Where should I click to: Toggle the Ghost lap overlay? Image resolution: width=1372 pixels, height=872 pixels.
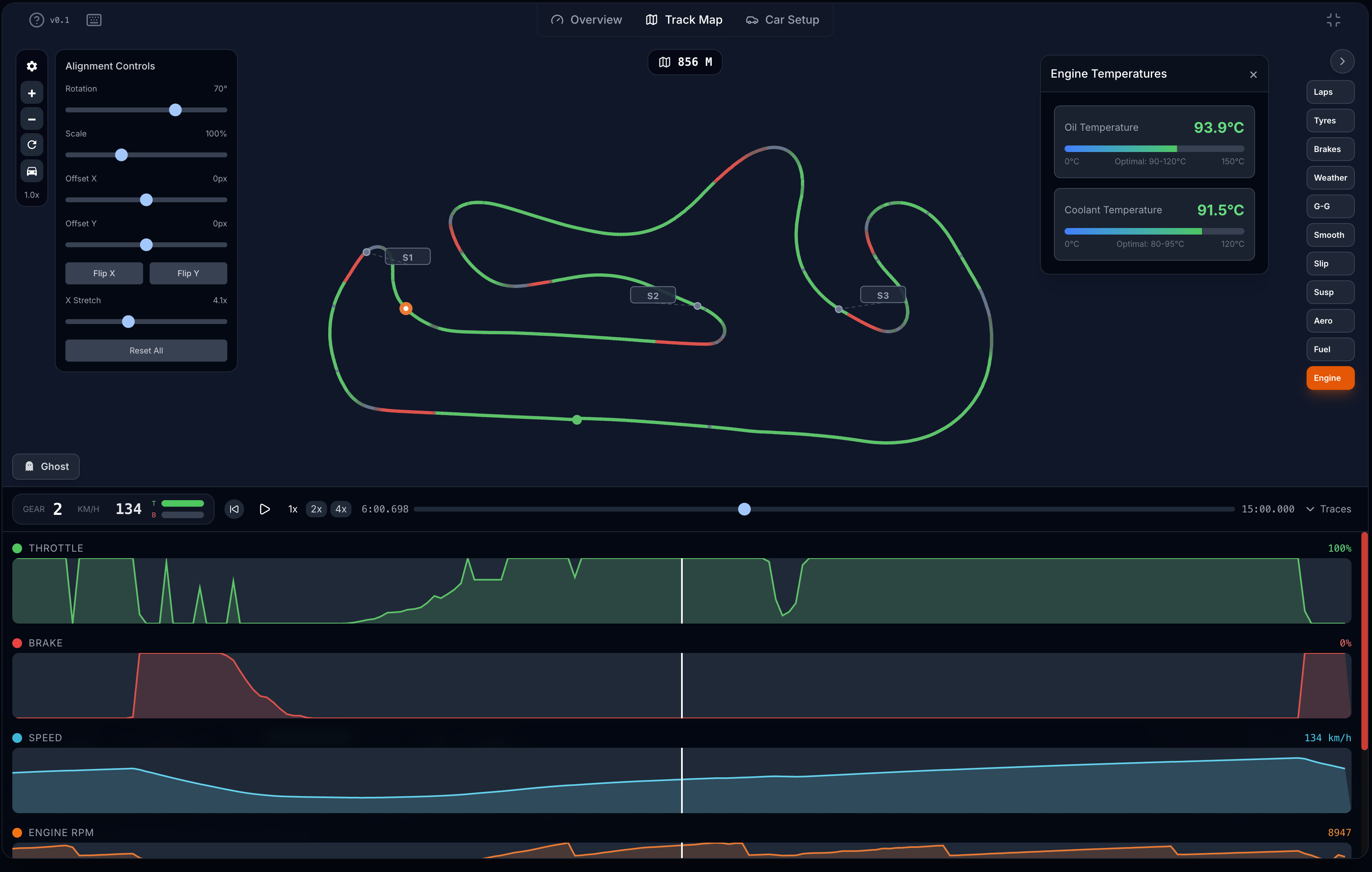(x=45, y=466)
